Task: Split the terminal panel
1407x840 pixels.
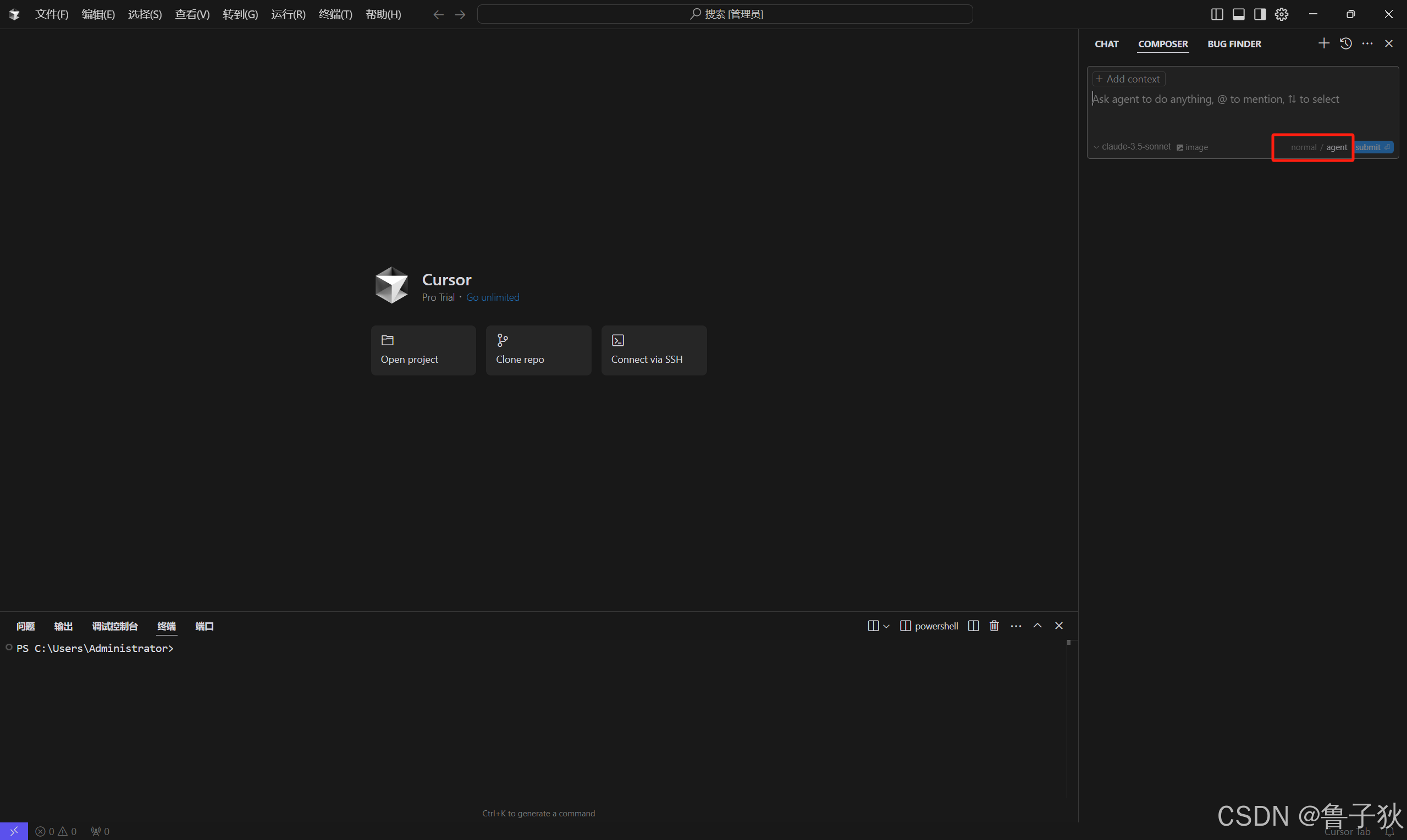Action: [974, 626]
